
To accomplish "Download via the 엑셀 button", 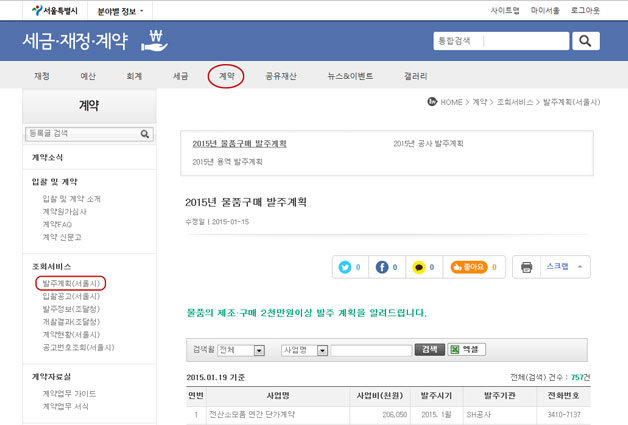I will pos(465,350).
